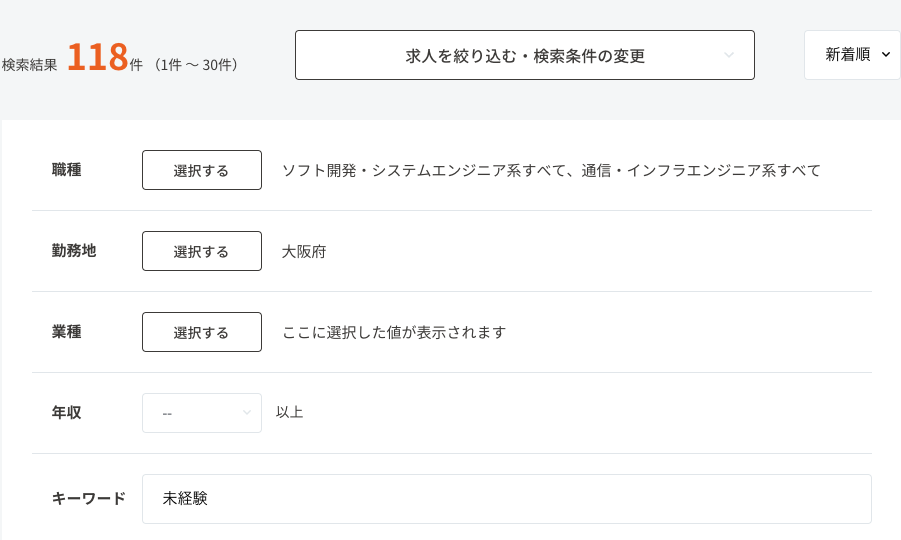
Task: Click the 職種 row label
Action: (x=67, y=170)
